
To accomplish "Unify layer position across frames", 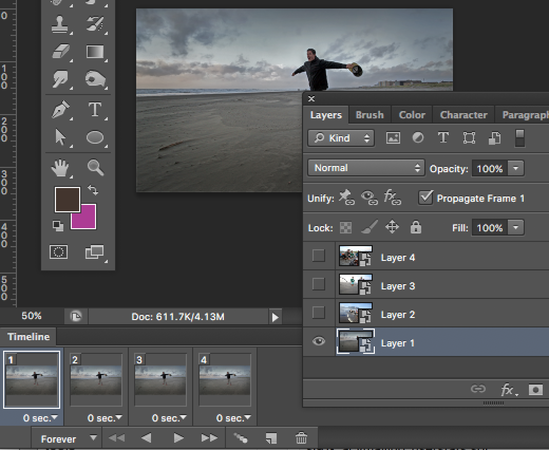I will coord(346,197).
